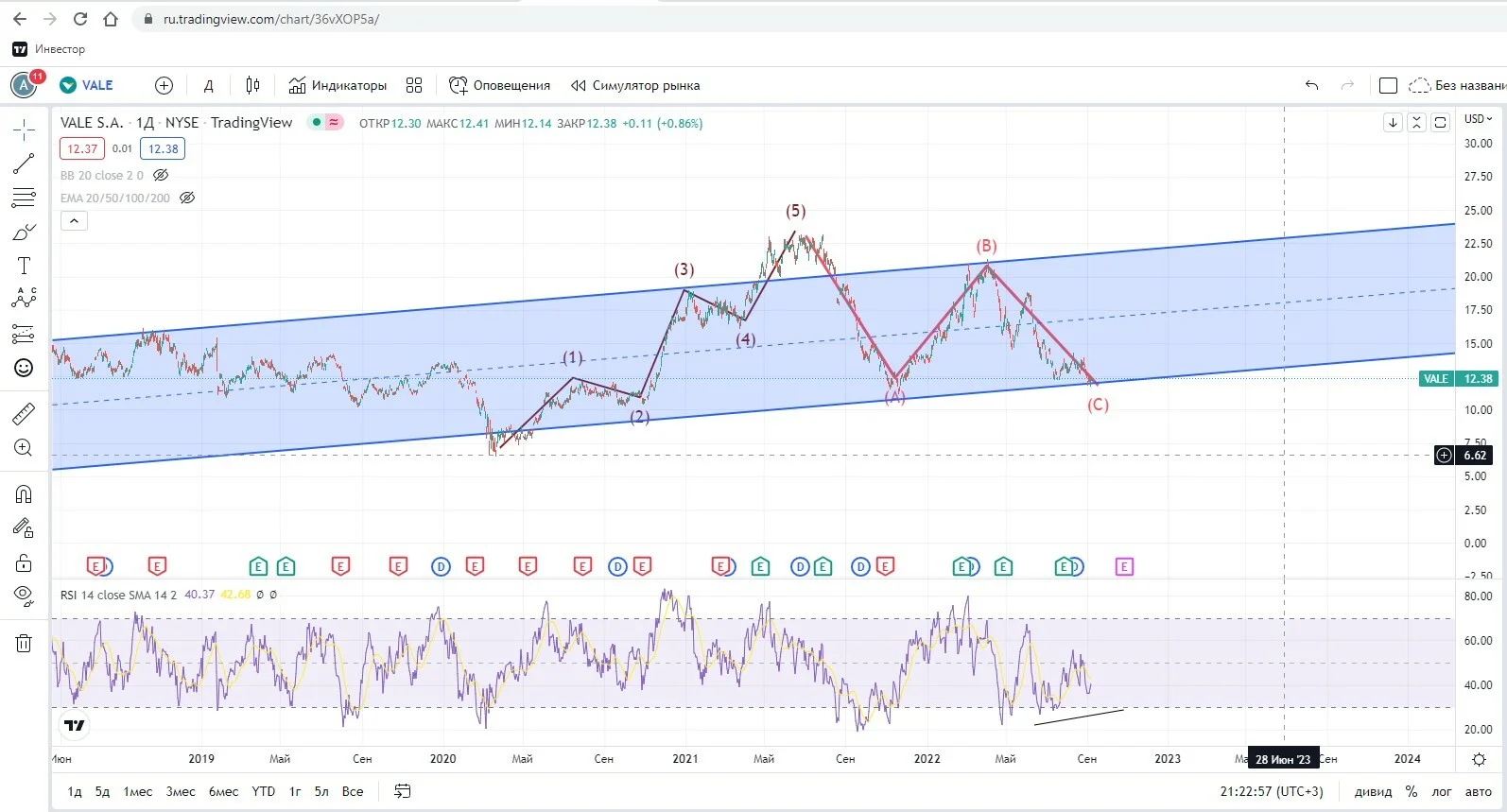Open the patterns tool group

click(24, 299)
